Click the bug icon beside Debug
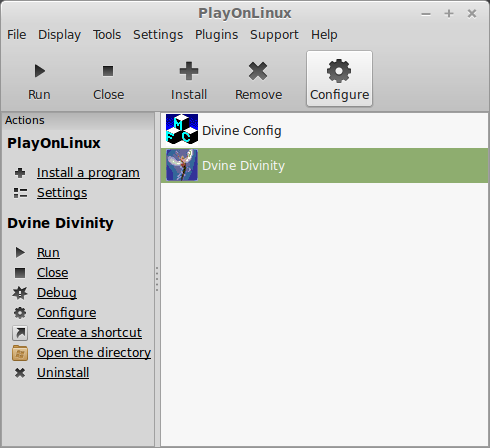The height and width of the screenshot is (448, 490). pyautogui.click(x=20, y=293)
